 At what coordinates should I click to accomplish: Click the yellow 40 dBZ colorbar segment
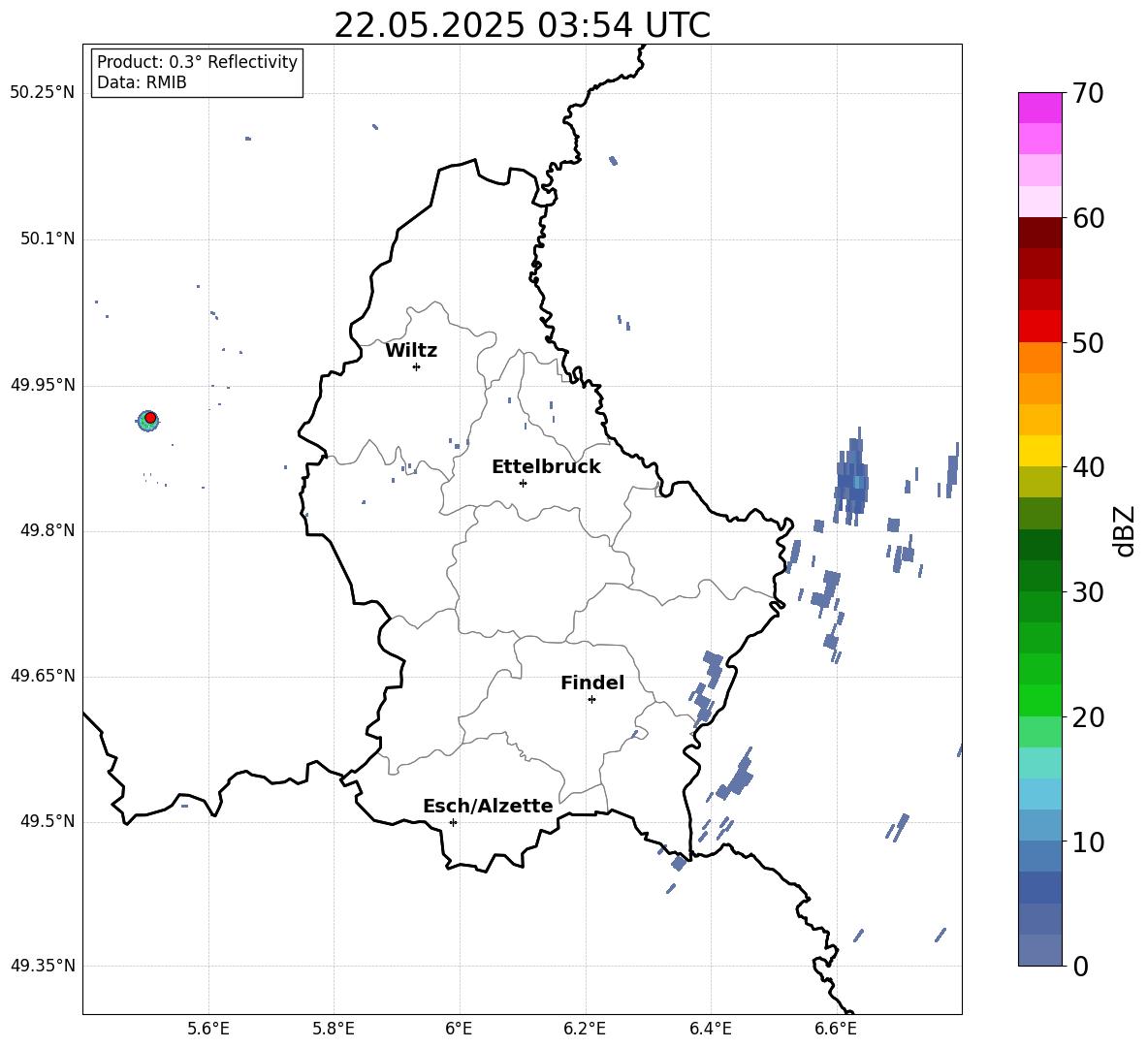1040,451
